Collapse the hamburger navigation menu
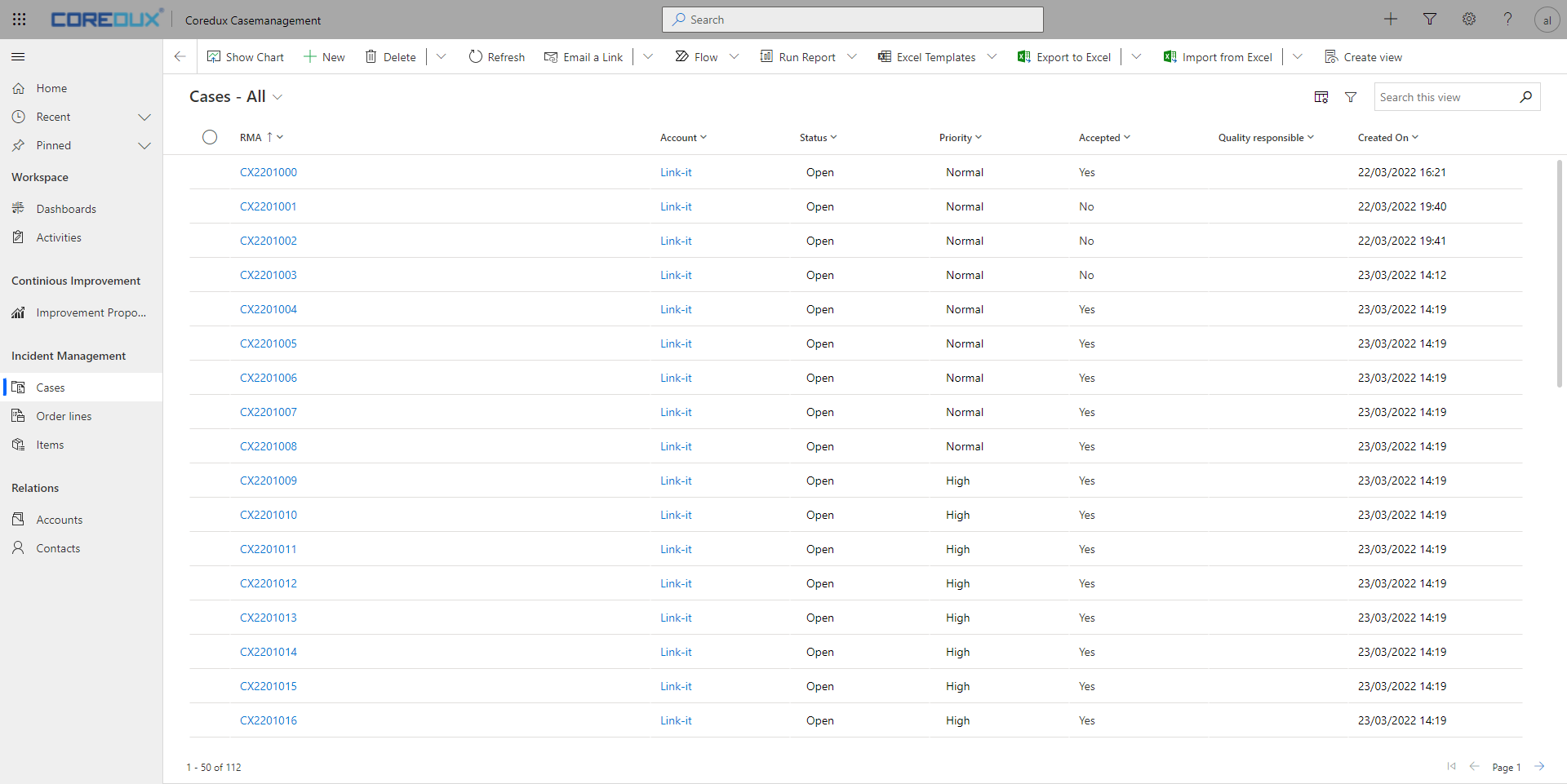Viewport: 1567px width, 784px height. tap(18, 57)
